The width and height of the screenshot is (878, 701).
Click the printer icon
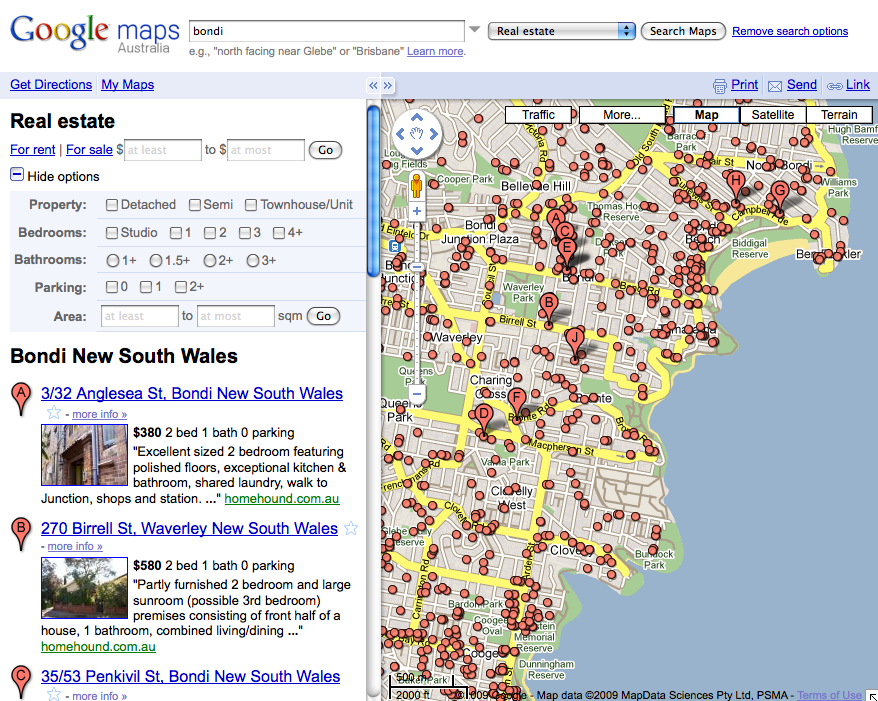pos(720,86)
